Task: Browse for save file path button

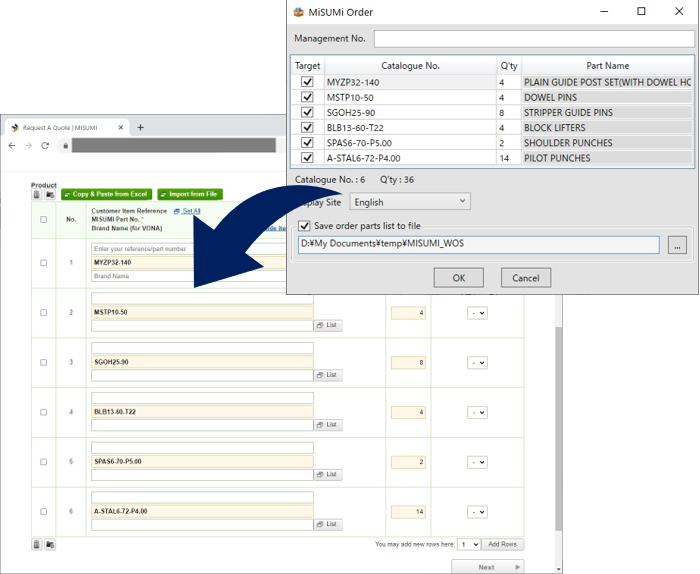Action: click(x=677, y=245)
